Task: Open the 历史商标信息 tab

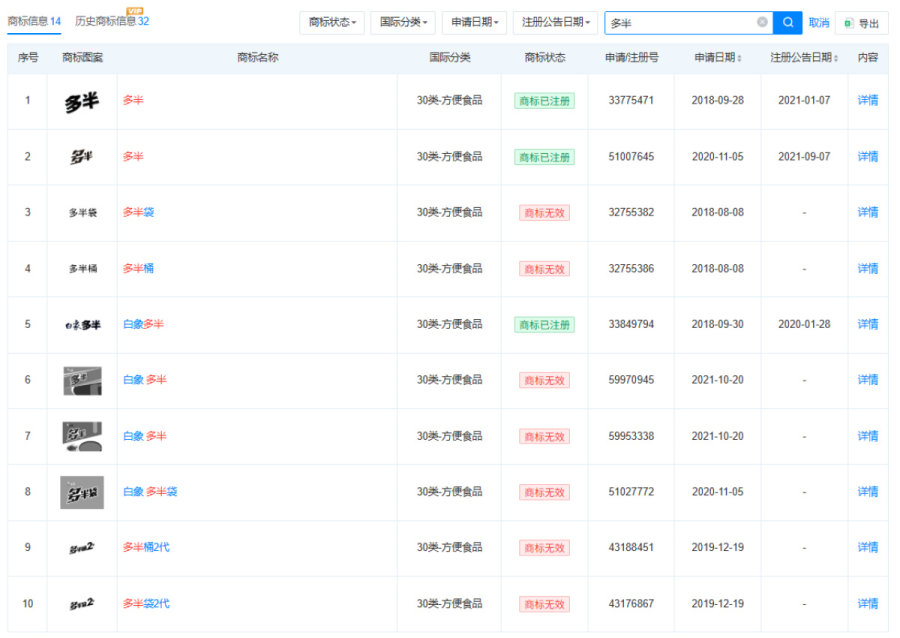Action: [x=111, y=21]
